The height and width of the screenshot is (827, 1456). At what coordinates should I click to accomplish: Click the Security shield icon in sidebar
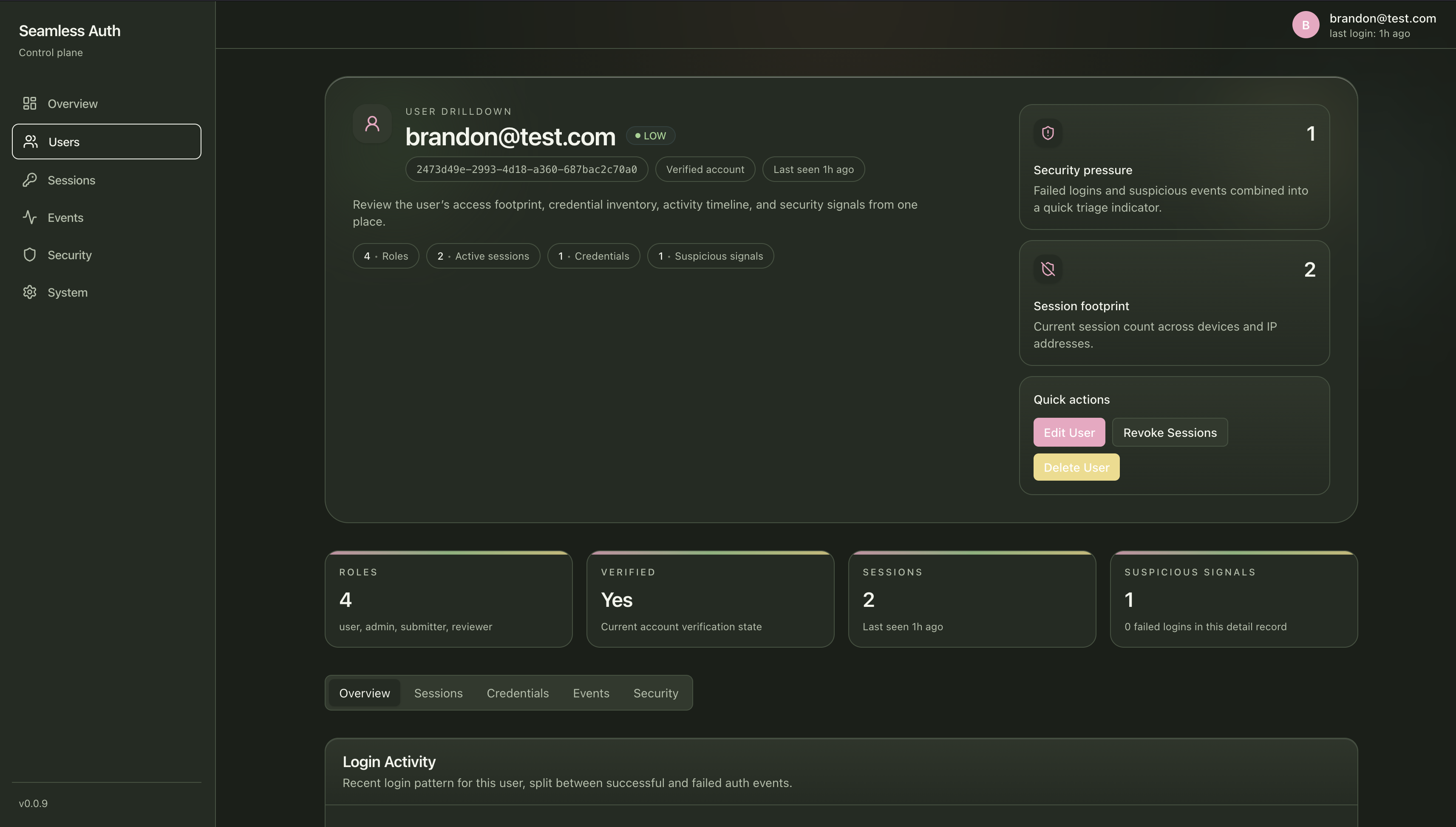pyautogui.click(x=29, y=255)
